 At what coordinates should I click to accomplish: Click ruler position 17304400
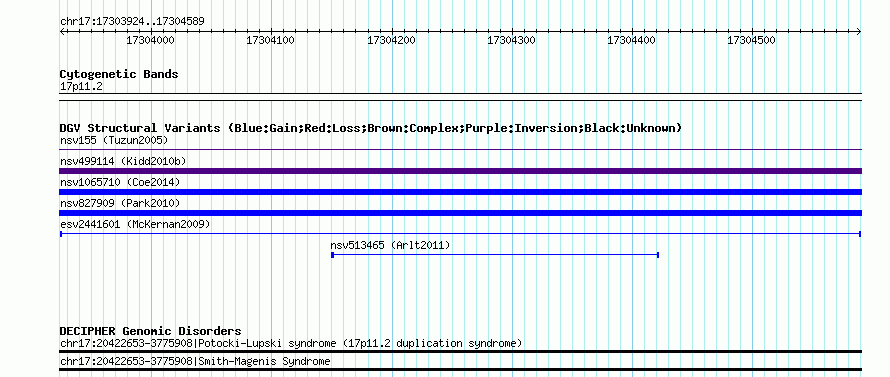631,41
